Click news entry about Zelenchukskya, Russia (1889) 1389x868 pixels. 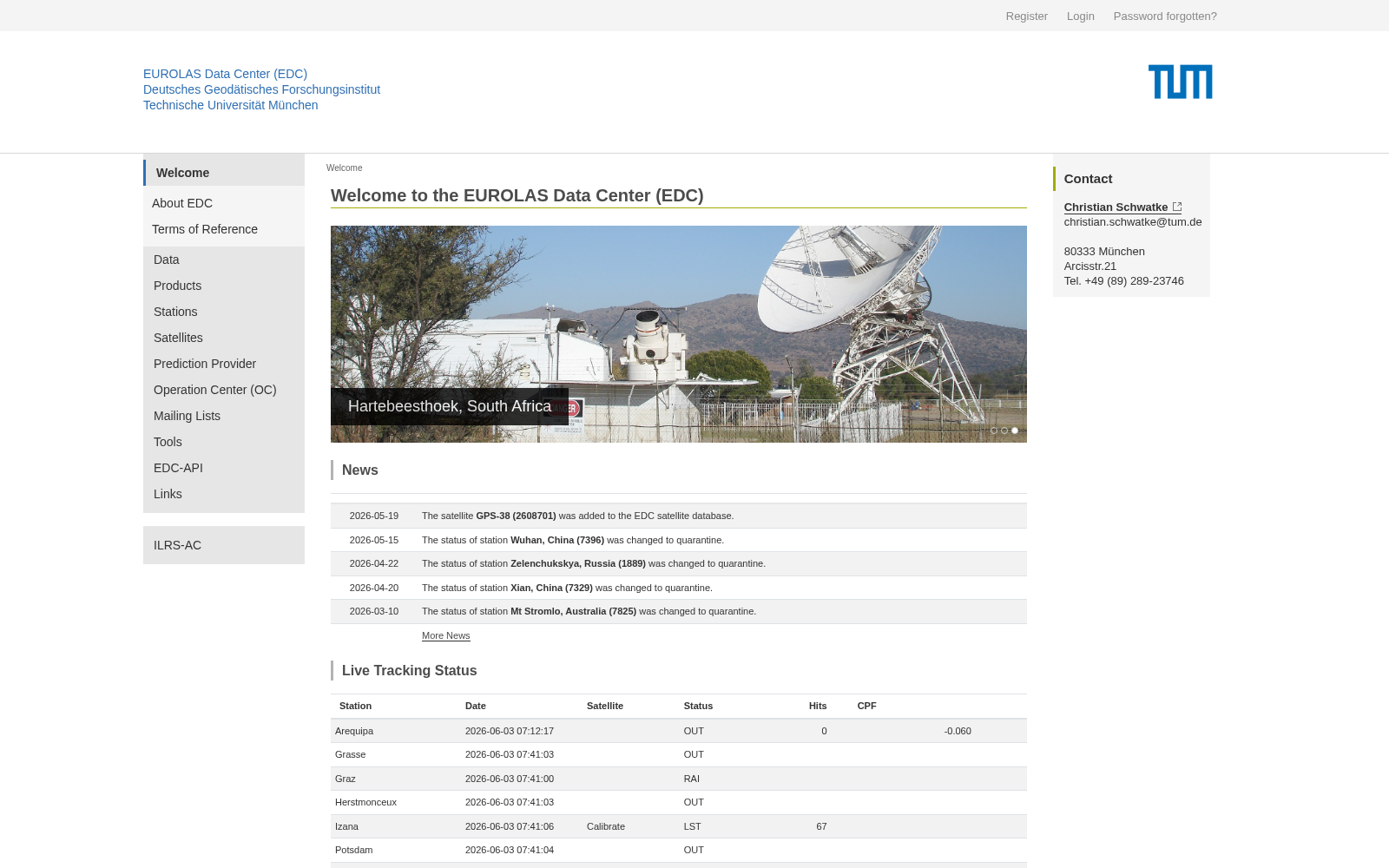pyautogui.click(x=679, y=563)
